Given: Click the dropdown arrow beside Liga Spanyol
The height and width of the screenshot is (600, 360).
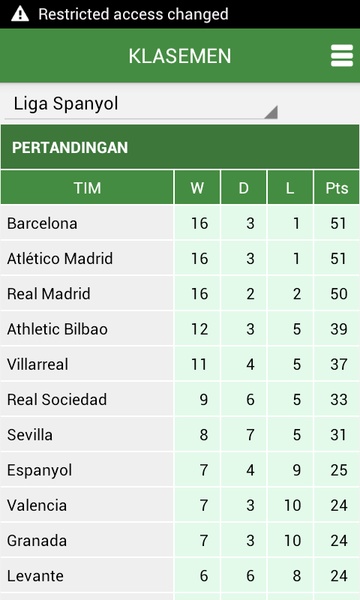Looking at the screenshot, I should tap(271, 112).
